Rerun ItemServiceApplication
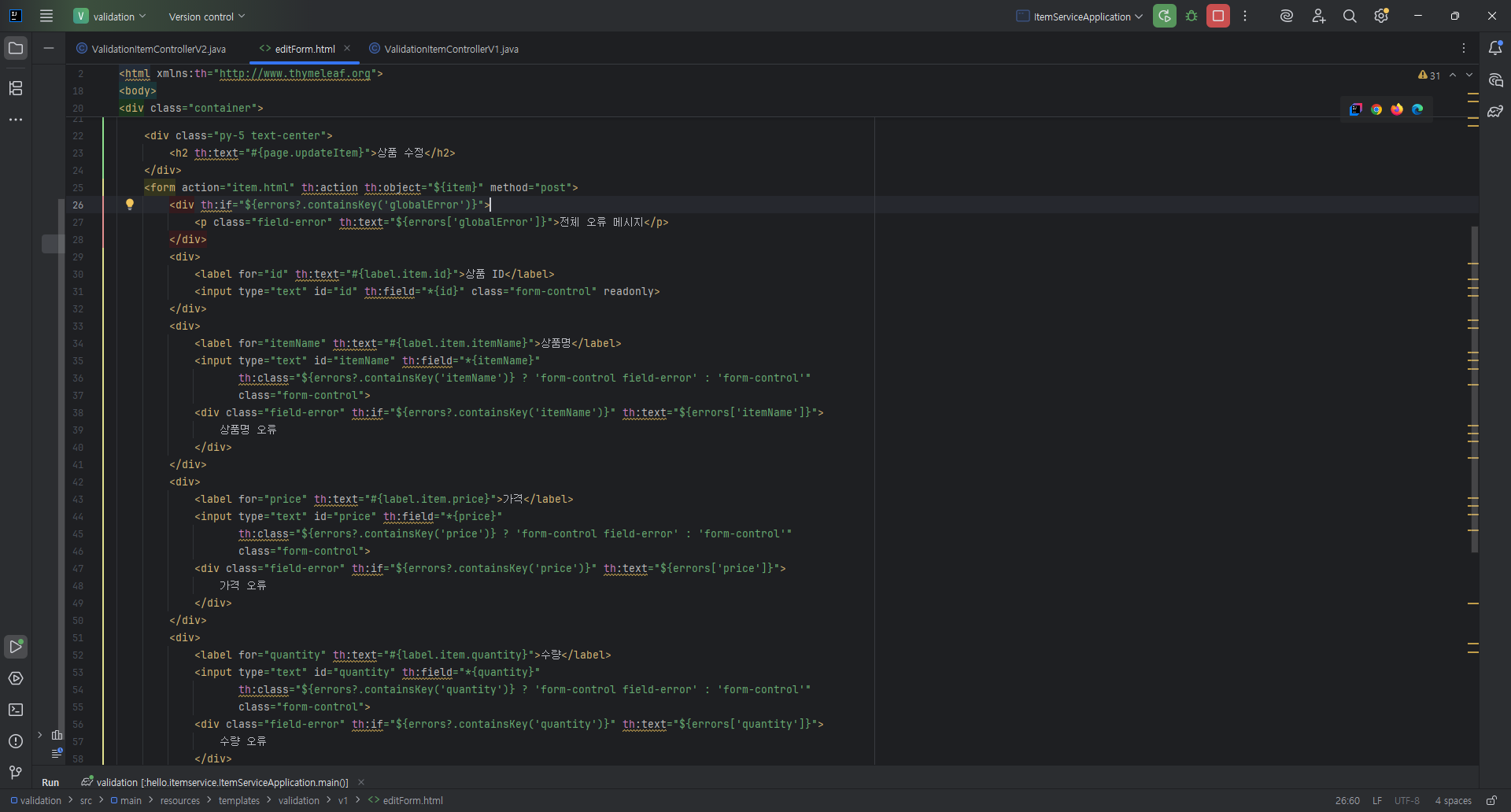1511x812 pixels. tap(1165, 16)
